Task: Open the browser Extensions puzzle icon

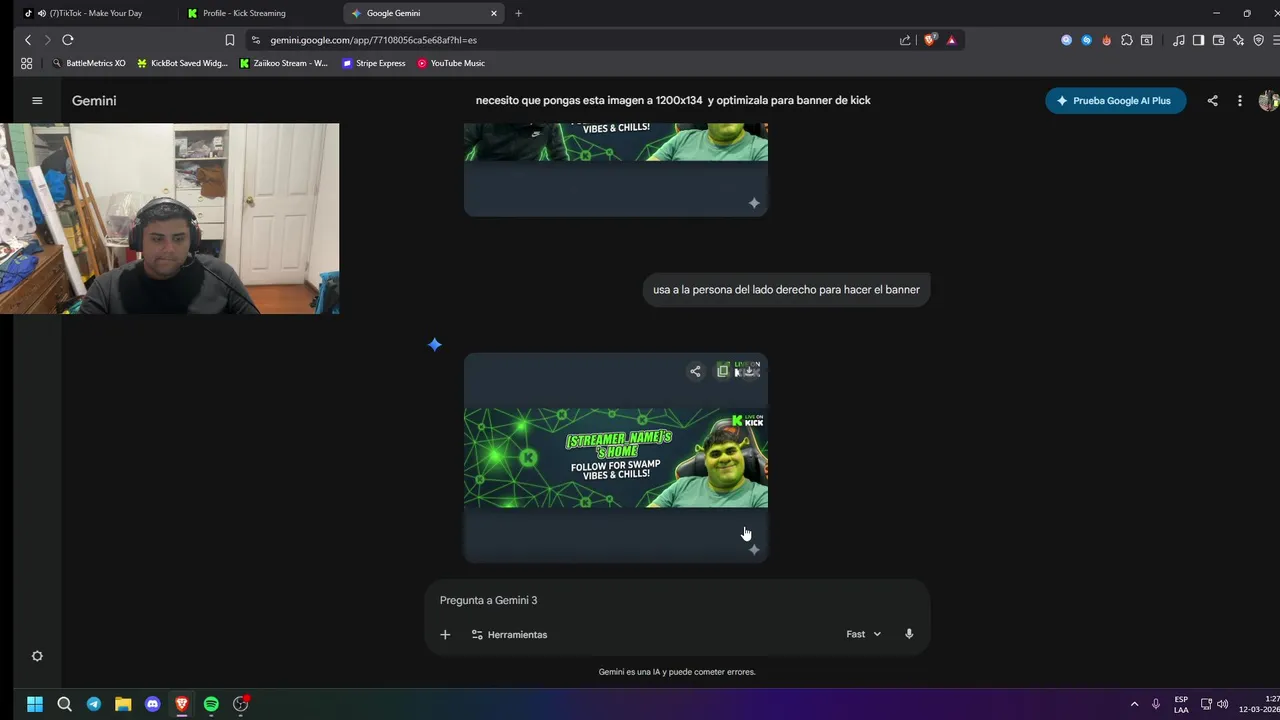Action: coord(1126,40)
